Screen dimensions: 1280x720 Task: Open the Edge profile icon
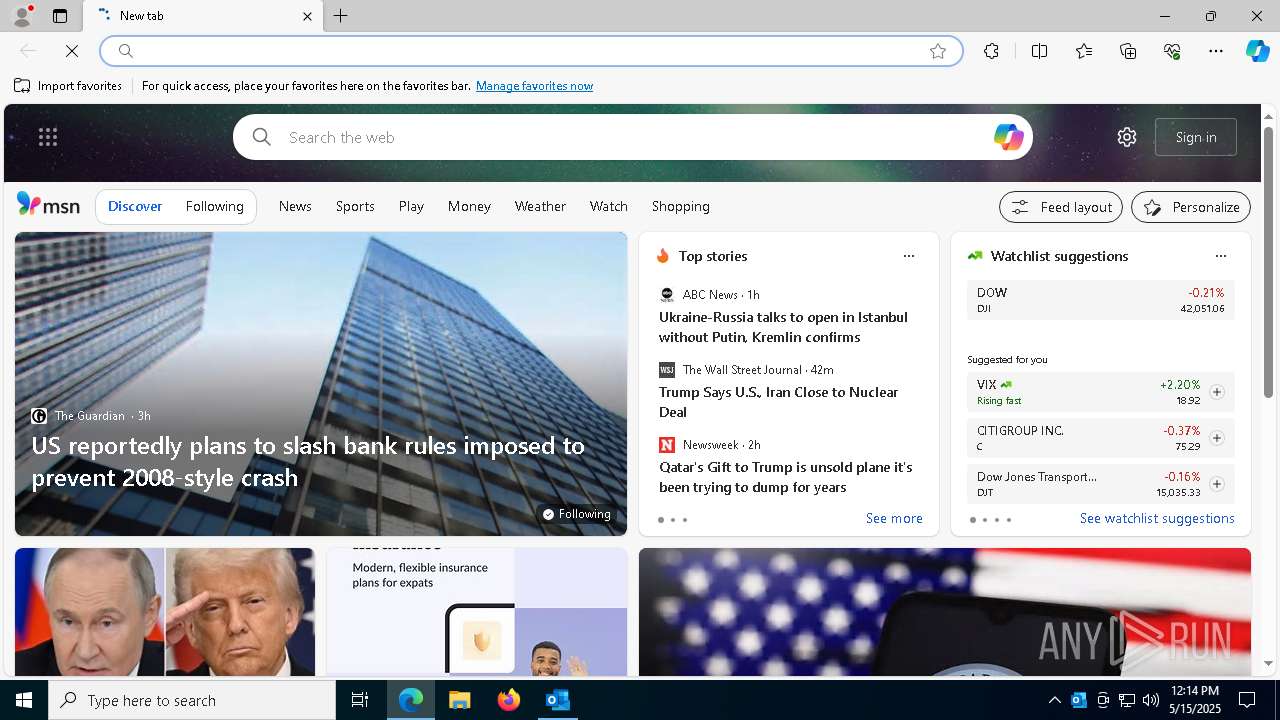pyautogui.click(x=21, y=16)
